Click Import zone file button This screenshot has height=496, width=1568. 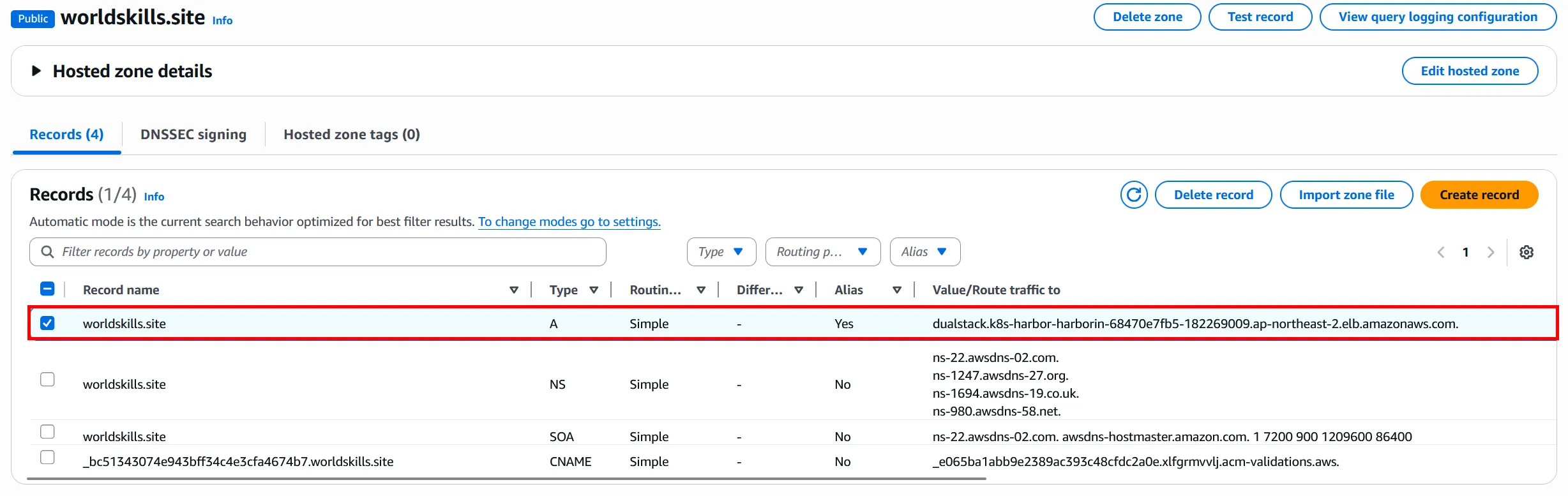click(1346, 195)
